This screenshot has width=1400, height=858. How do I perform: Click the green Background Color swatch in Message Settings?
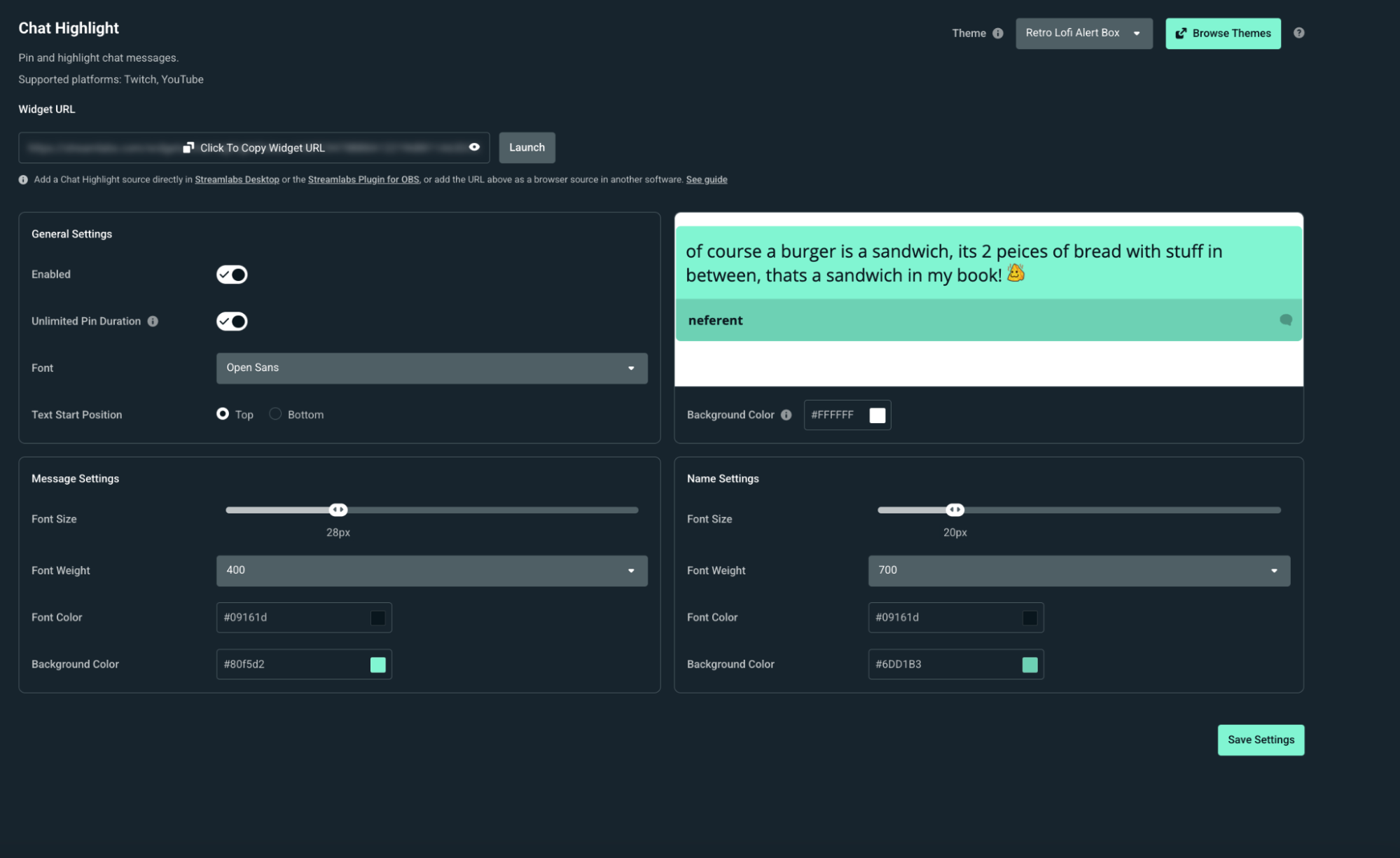377,664
